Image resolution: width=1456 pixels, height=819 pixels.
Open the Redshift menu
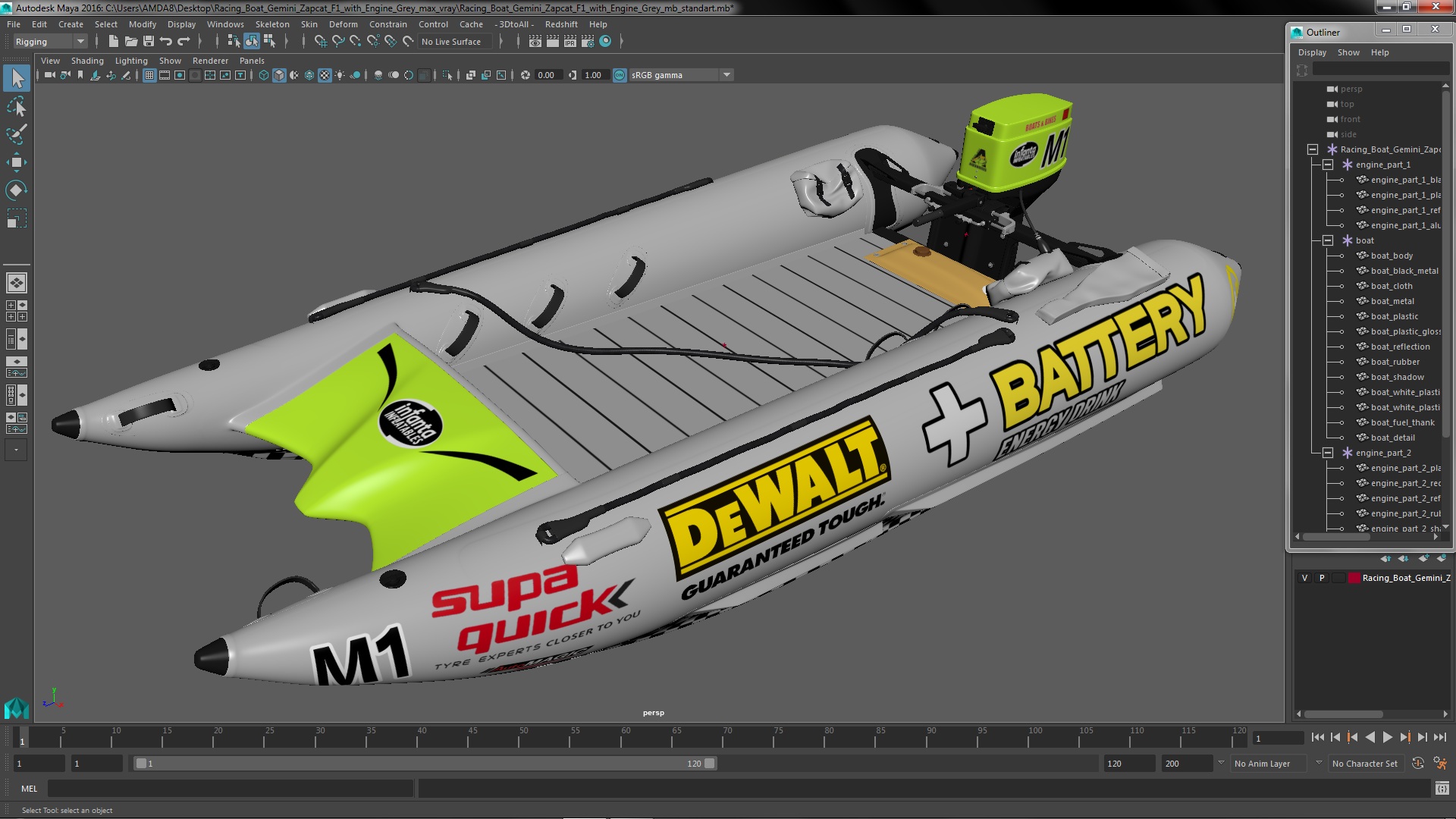tap(561, 24)
